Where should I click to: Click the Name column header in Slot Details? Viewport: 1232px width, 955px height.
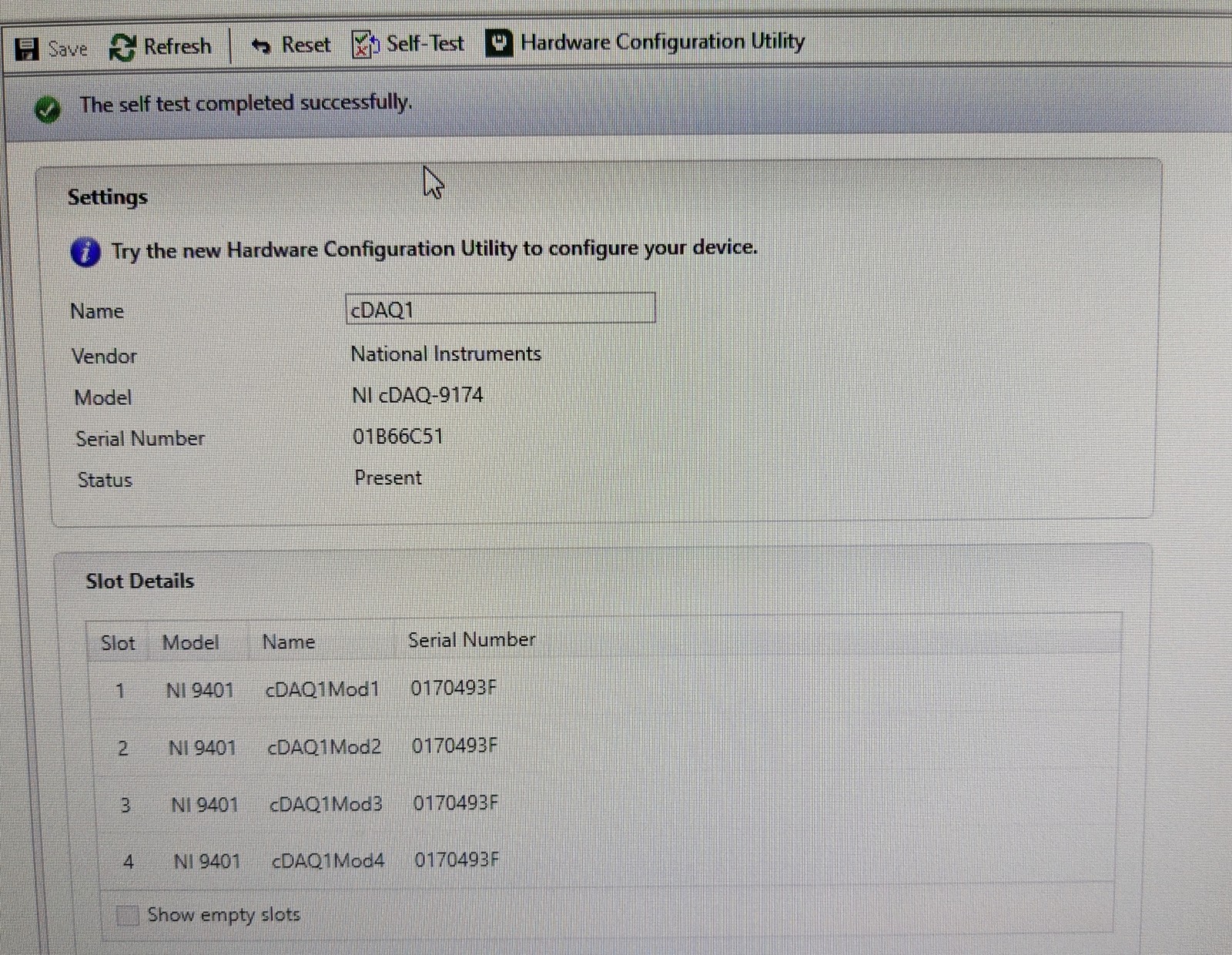coord(289,642)
